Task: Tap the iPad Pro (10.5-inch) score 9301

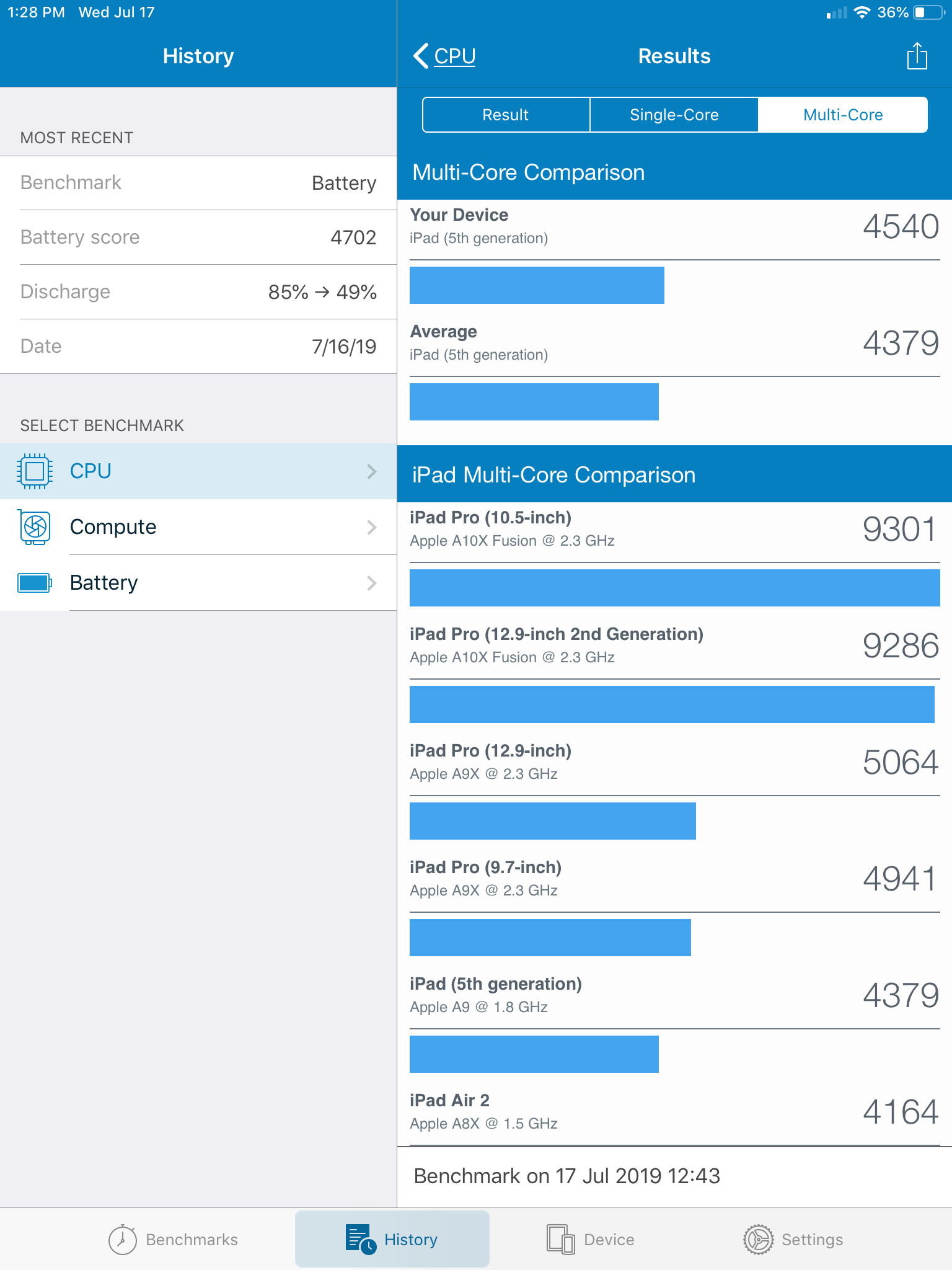Action: point(901,529)
